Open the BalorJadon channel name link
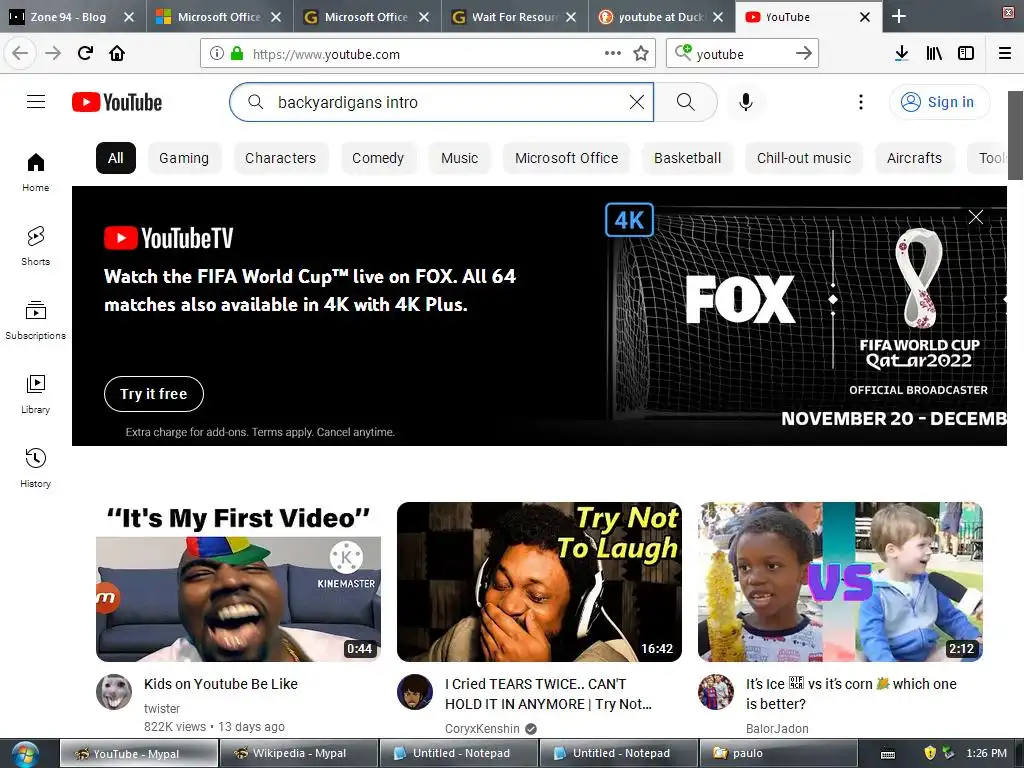This screenshot has height=768, width=1024. (777, 728)
